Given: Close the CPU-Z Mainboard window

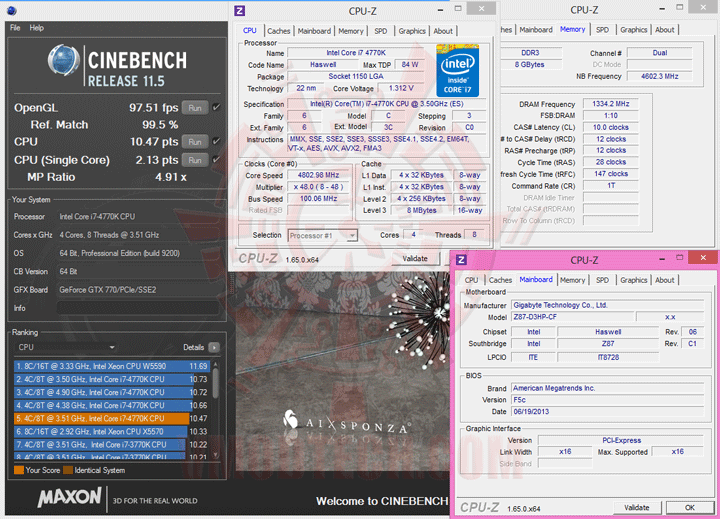Looking at the screenshot, I should pyautogui.click(x=703, y=258).
